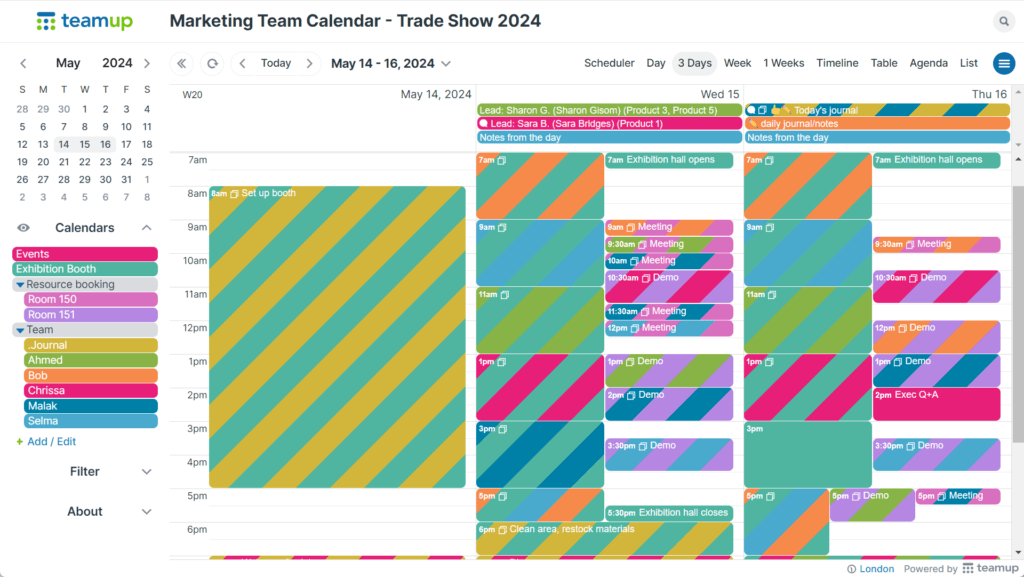The image size is (1024, 577).
Task: Toggle the Exhibition Booth calendar
Action: (x=84, y=268)
